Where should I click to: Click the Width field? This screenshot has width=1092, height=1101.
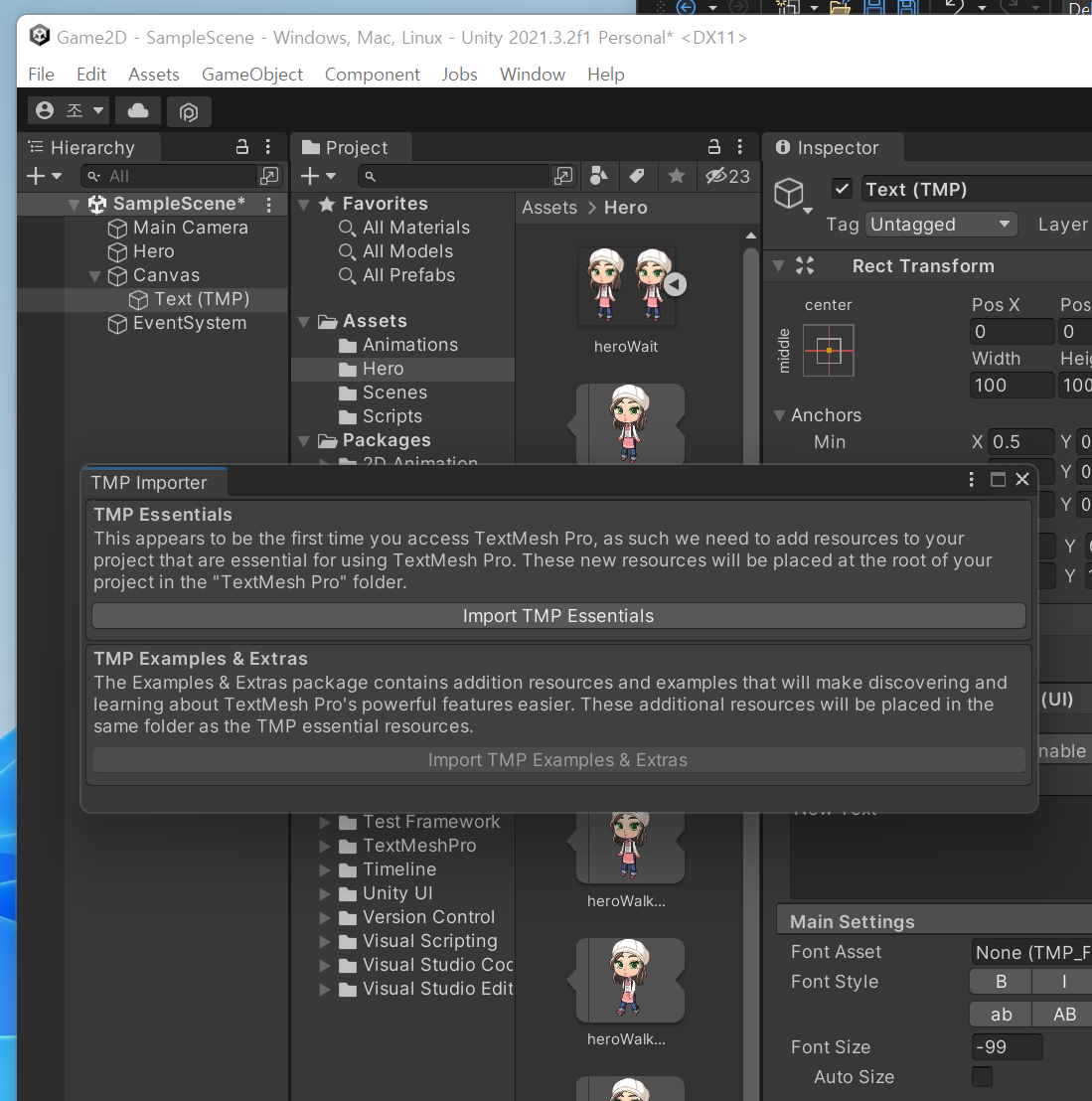(x=1012, y=385)
